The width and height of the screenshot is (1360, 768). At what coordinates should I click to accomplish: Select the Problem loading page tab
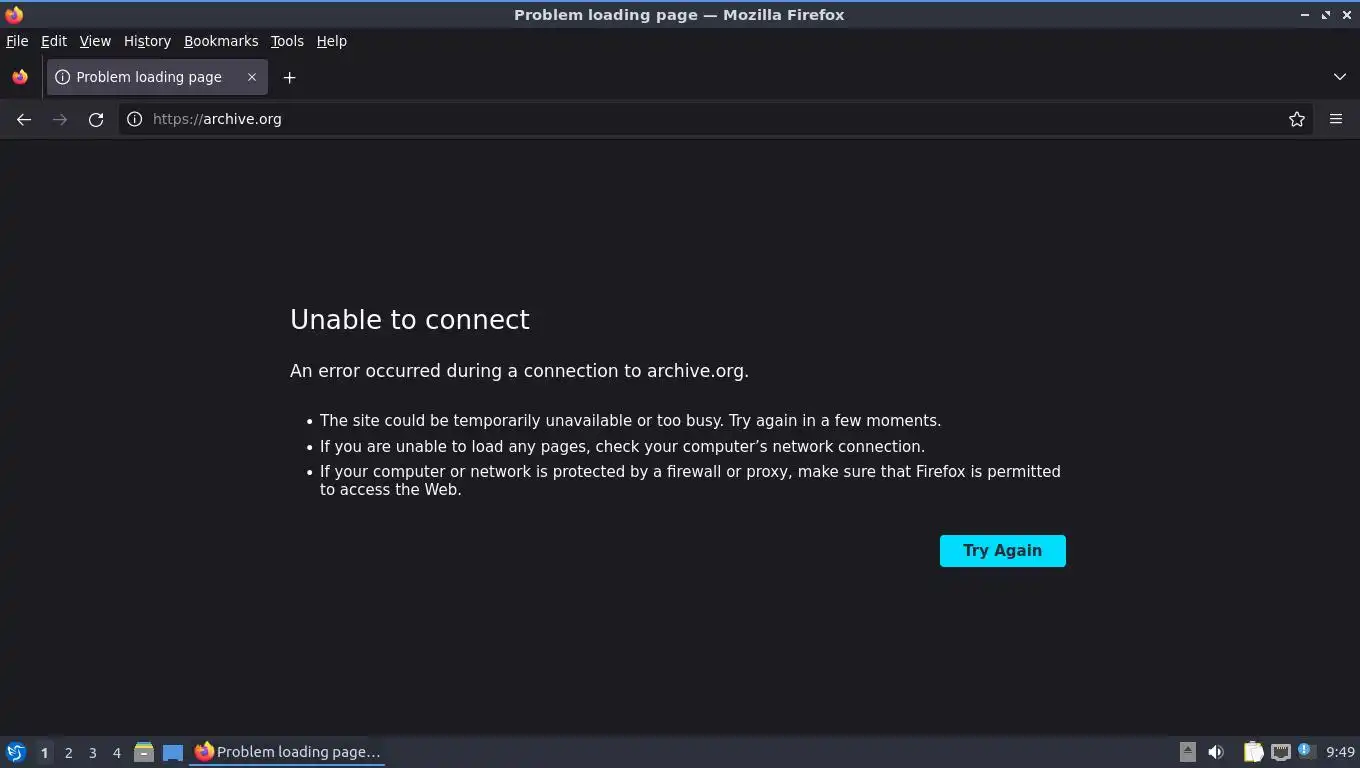[x=157, y=77]
